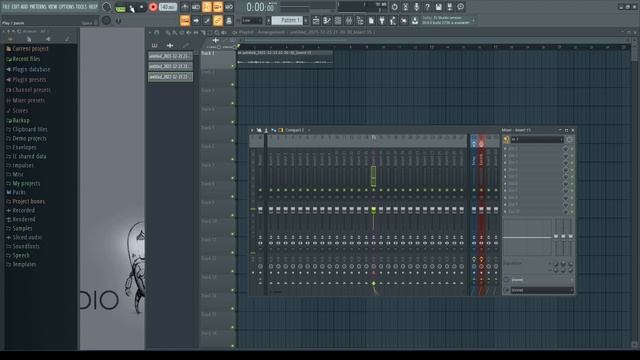Click the stop button in transport
Screen dimensions: 640x360
(x=142, y=7)
